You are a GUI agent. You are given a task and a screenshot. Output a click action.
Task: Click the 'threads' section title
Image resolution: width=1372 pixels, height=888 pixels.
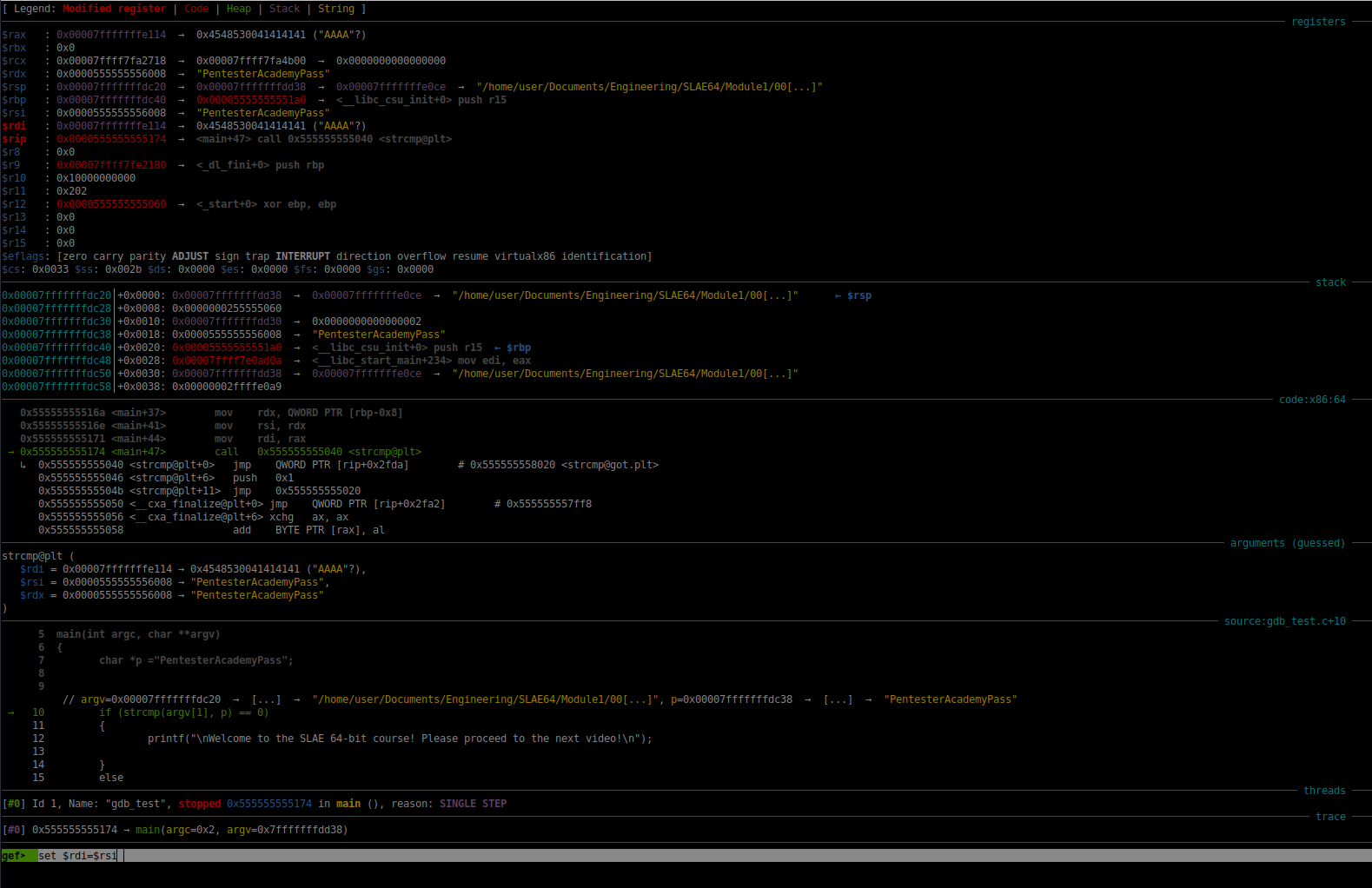point(1324,791)
